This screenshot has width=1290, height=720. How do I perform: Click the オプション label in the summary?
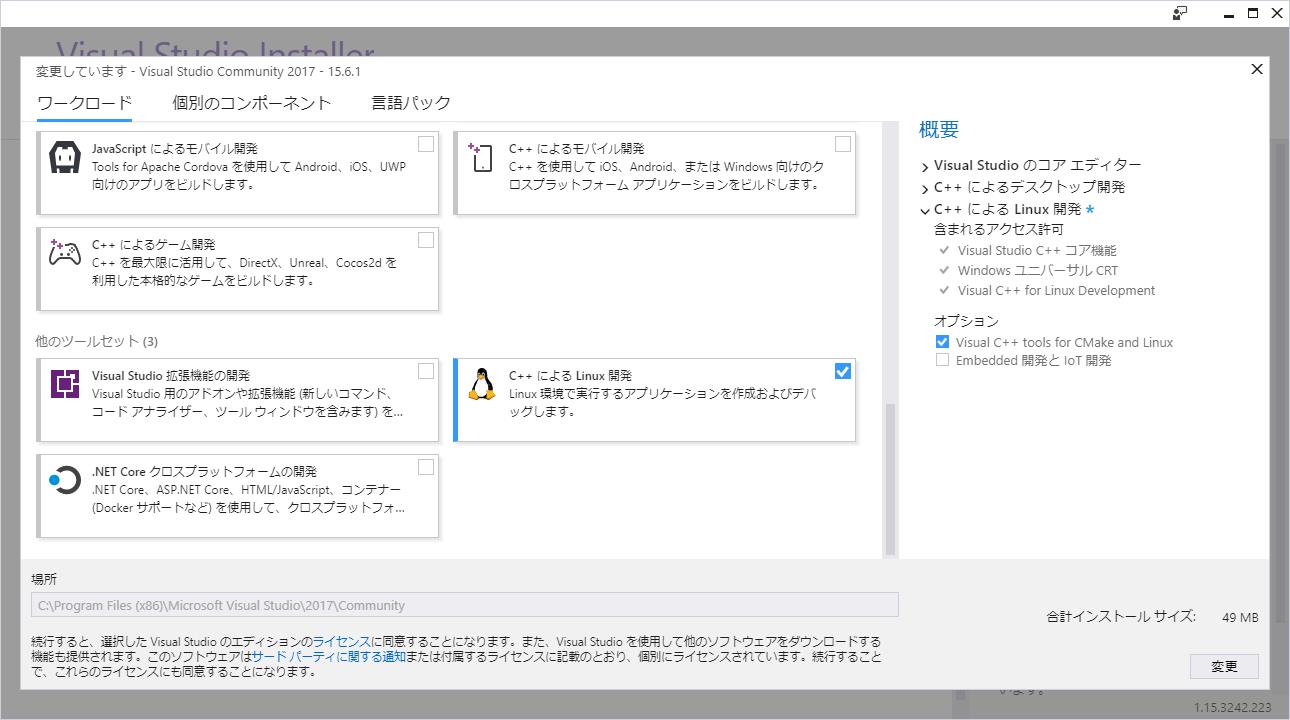click(x=966, y=321)
